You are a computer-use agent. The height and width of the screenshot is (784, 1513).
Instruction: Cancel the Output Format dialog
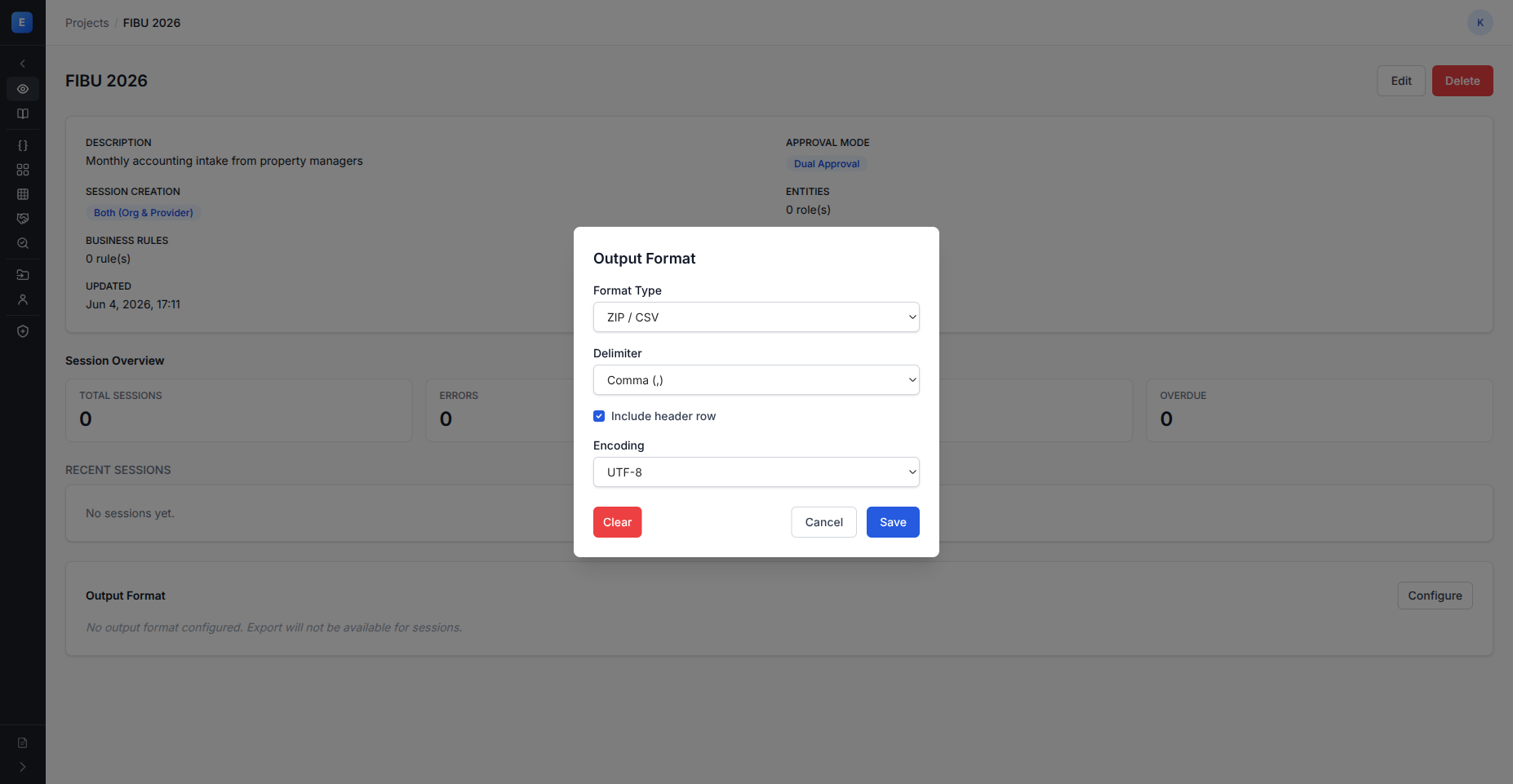tap(824, 522)
